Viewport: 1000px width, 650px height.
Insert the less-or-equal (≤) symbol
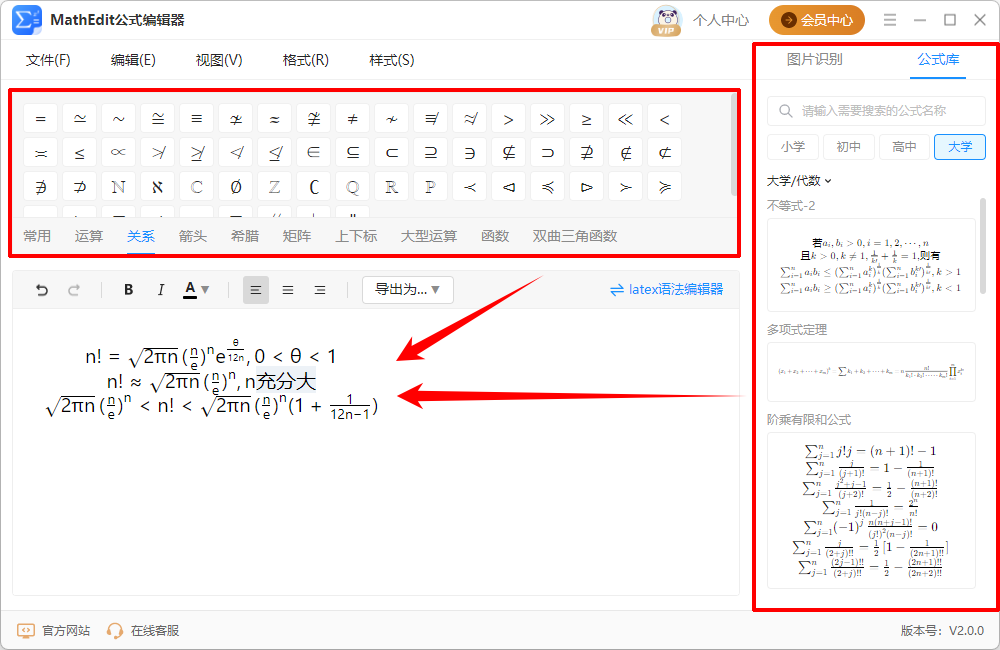(80, 153)
